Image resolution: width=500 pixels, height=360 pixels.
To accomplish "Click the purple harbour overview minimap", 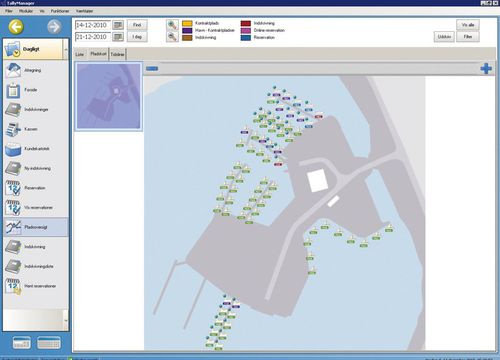I will coord(109,96).
